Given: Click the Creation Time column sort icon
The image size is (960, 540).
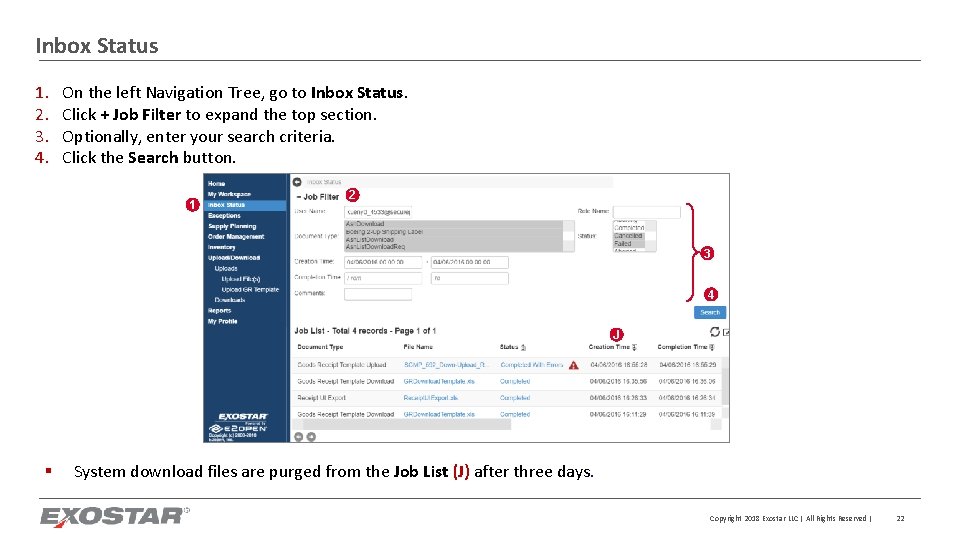Looking at the screenshot, I should pyautogui.click(x=634, y=347).
